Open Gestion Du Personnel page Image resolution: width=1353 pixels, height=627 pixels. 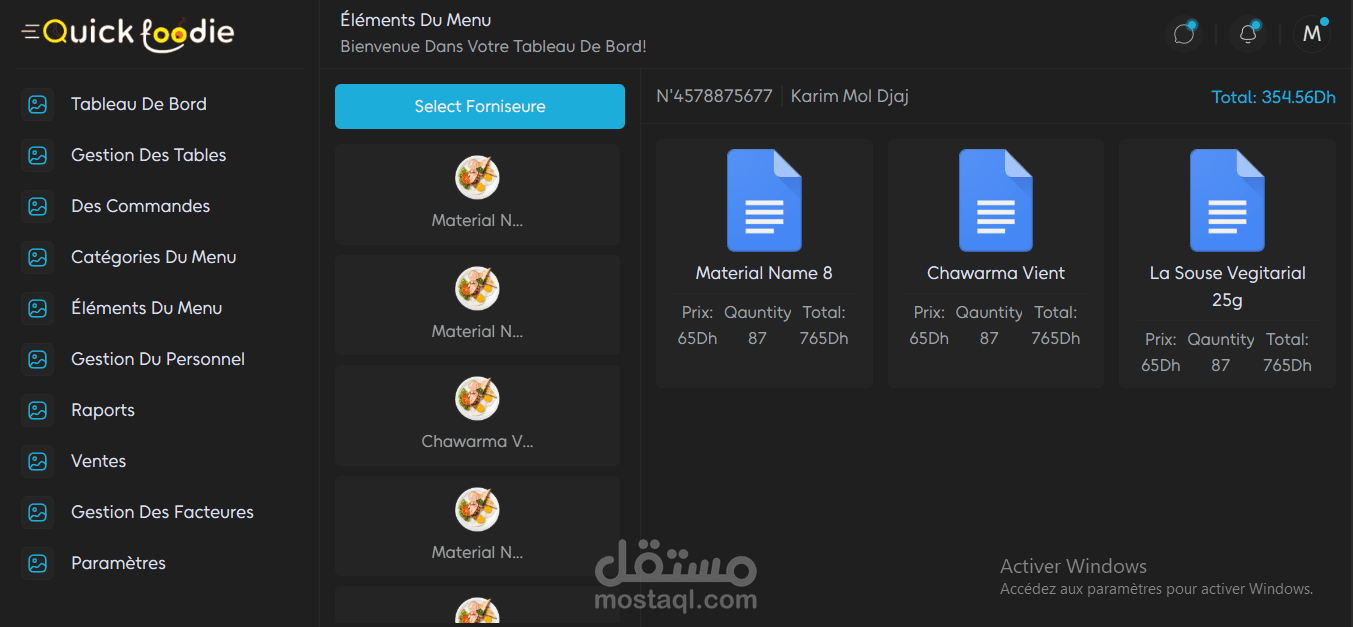click(158, 359)
